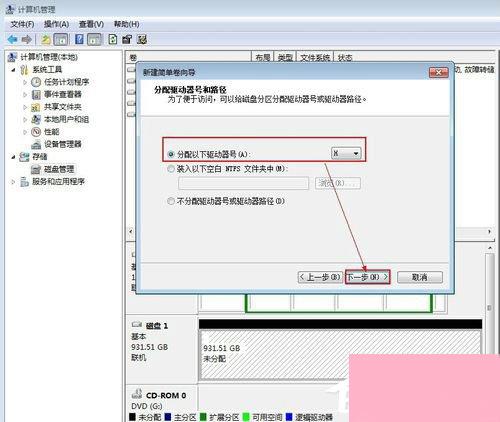Open the 设备管理器 icon in tree
This screenshot has height=422, width=500.
(36, 144)
